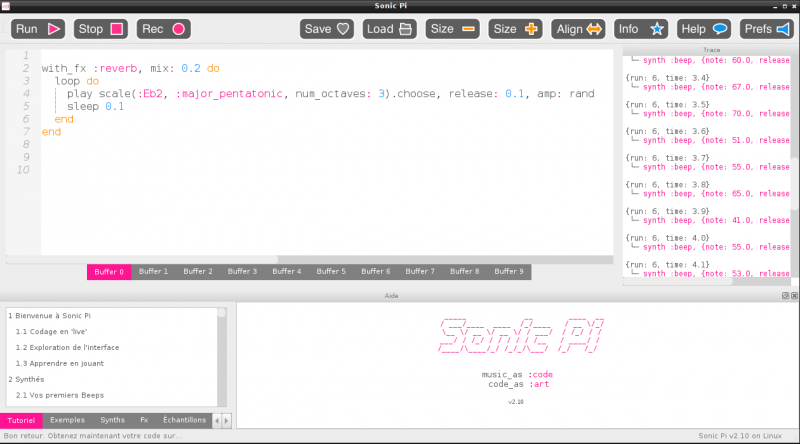Click the Run button to play code
This screenshot has height=444, width=800.
pyautogui.click(x=39, y=29)
